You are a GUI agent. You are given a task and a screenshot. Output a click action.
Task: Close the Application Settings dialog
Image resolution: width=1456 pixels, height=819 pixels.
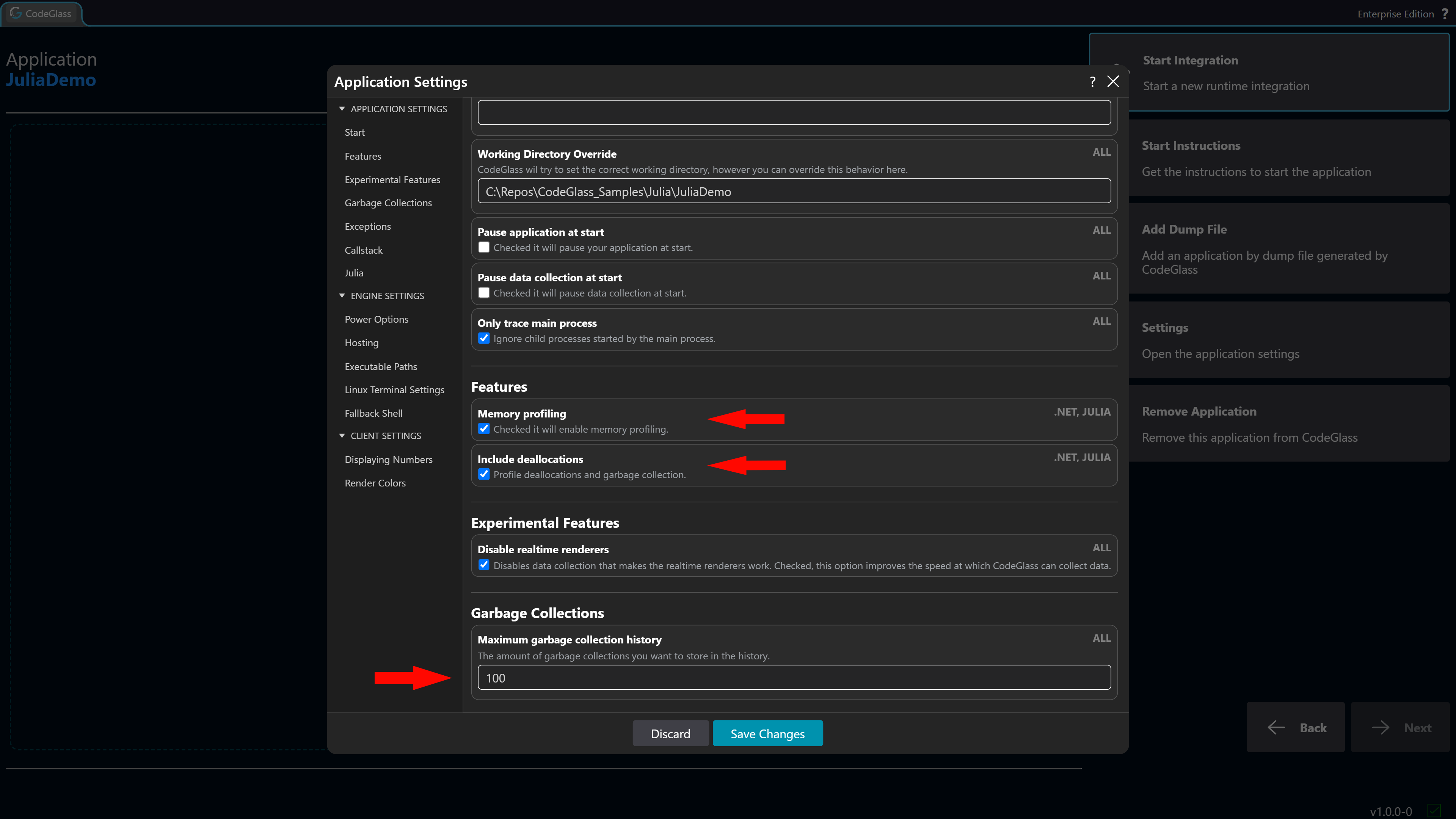click(1113, 82)
